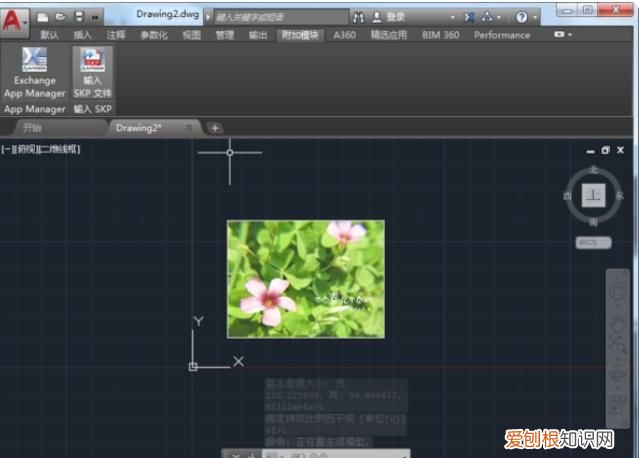
Task: Click 东 on the ViewCube compass
Action: [620, 196]
